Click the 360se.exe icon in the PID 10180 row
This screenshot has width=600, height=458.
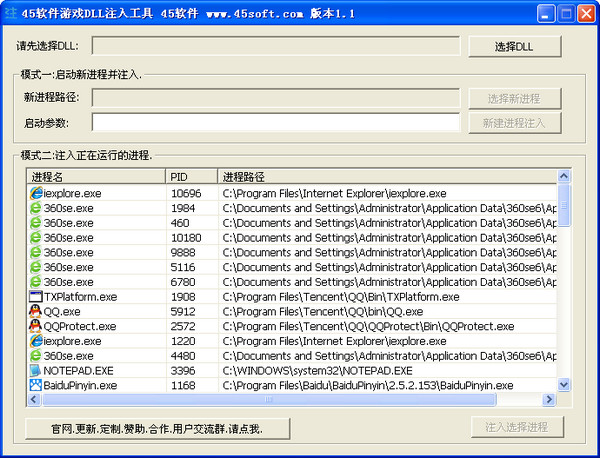tap(36, 238)
